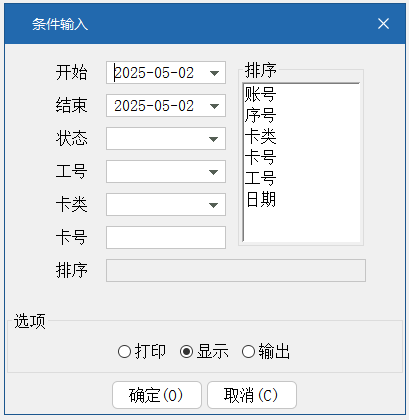Click the 排序 read-only text field
This screenshot has height=420, width=409.
pos(236,270)
